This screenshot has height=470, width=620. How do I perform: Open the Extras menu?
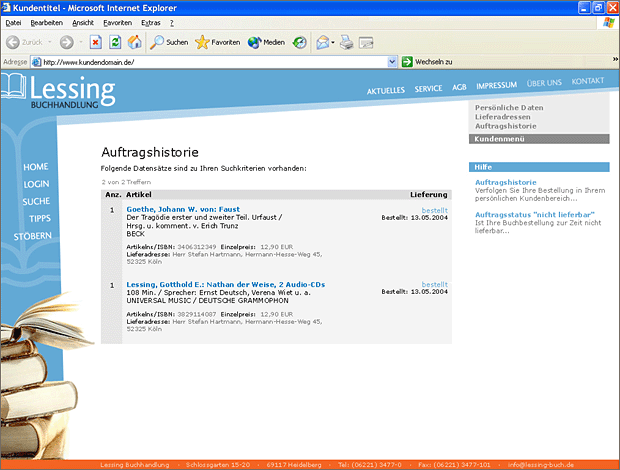[151, 23]
